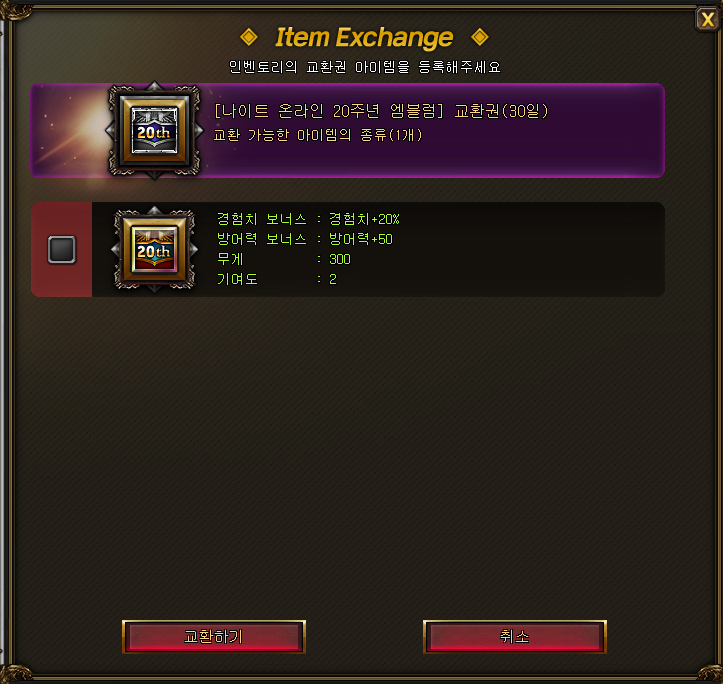Check the emblem reward selection checkbox
Screen dimensions: 723x684
pyautogui.click(x=62, y=250)
